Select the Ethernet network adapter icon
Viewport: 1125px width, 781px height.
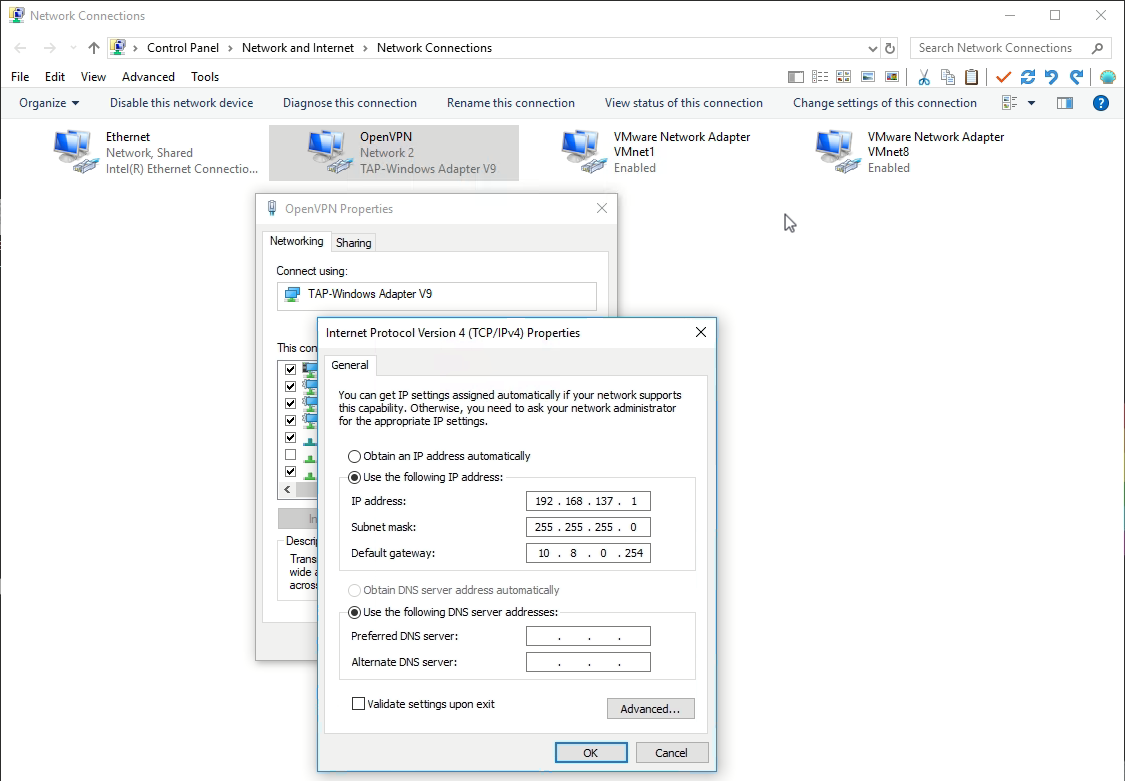pyautogui.click(x=75, y=151)
